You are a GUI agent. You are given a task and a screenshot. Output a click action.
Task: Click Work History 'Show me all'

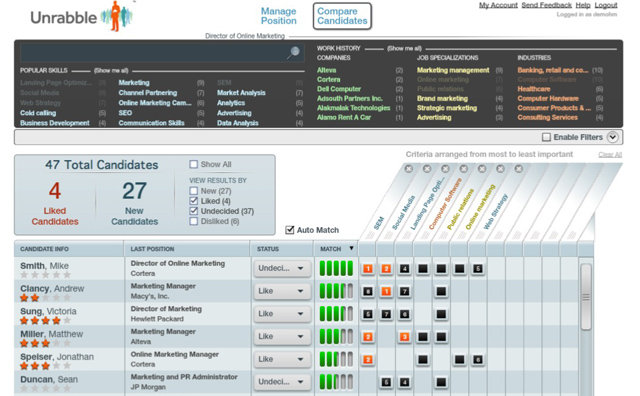point(404,48)
